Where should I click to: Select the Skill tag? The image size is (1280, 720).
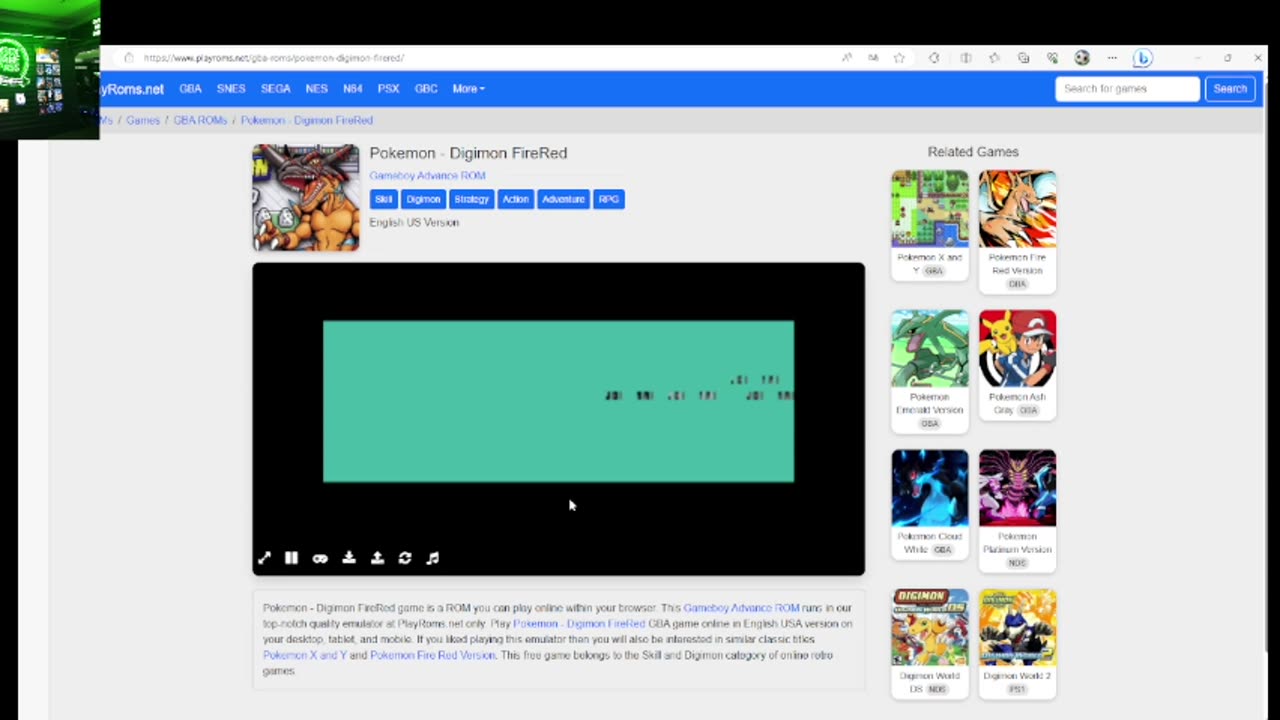[383, 199]
